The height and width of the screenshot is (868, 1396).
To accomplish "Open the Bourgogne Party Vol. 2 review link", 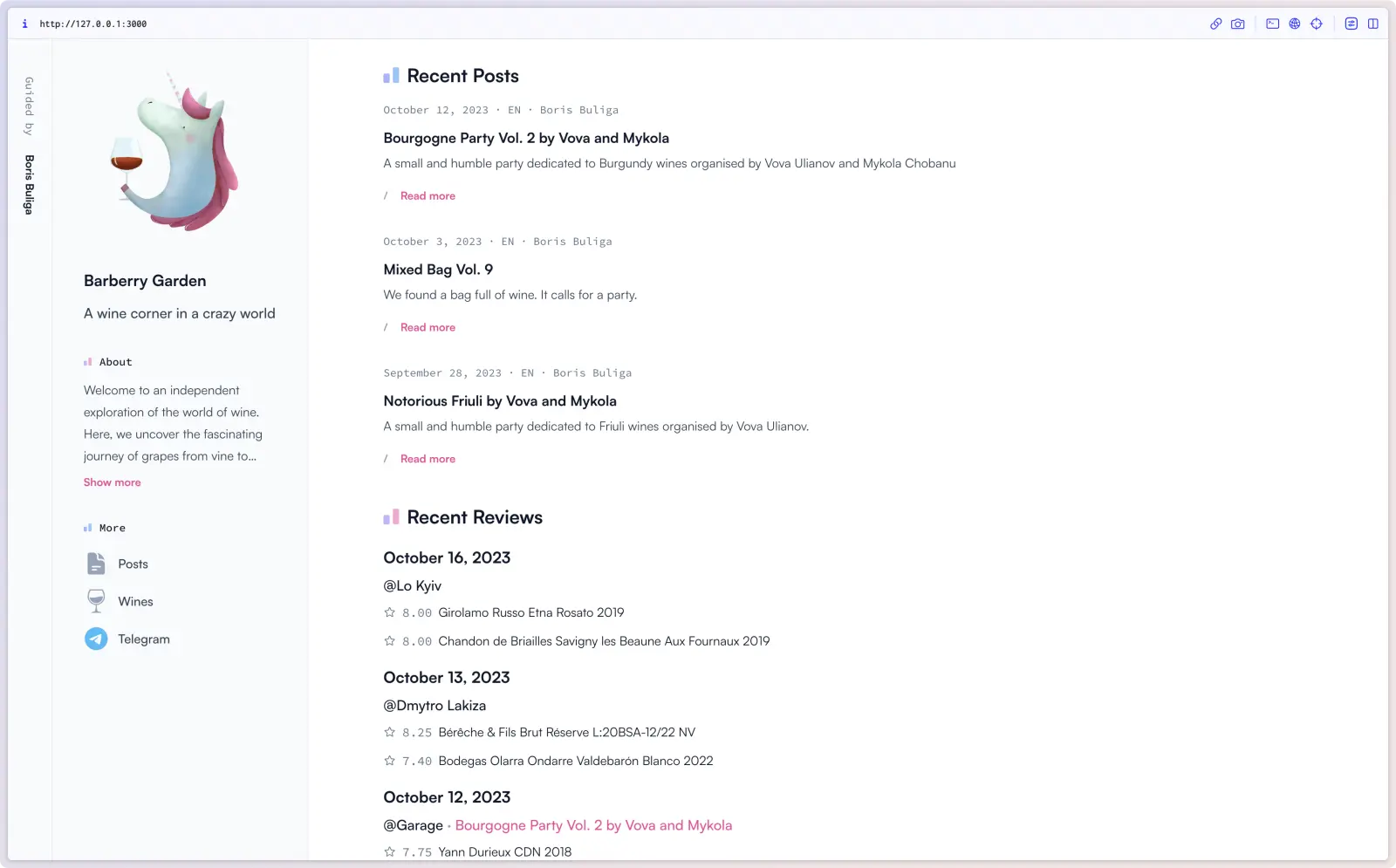I will (x=593, y=825).
